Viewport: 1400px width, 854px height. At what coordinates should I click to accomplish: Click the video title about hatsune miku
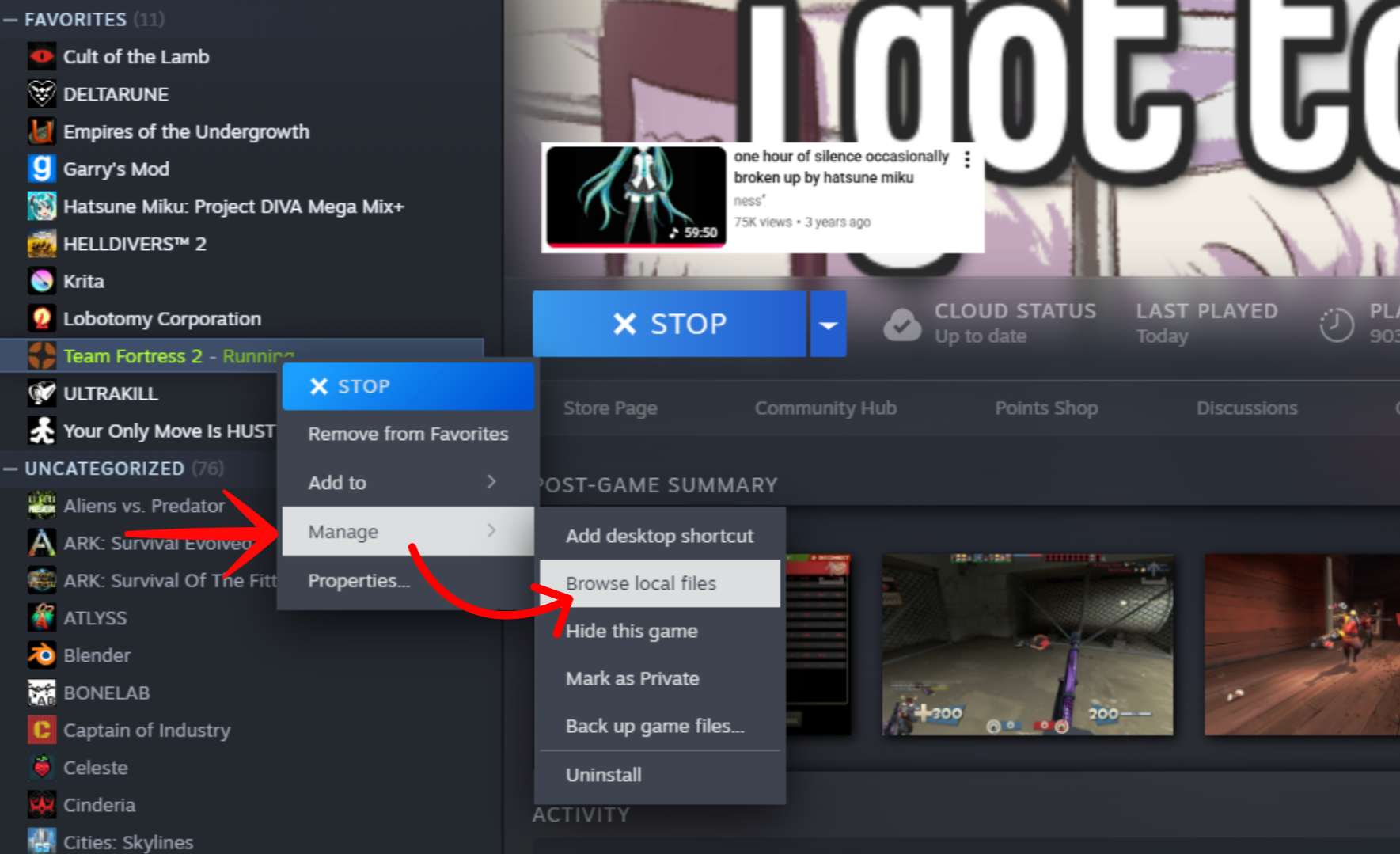coord(840,167)
